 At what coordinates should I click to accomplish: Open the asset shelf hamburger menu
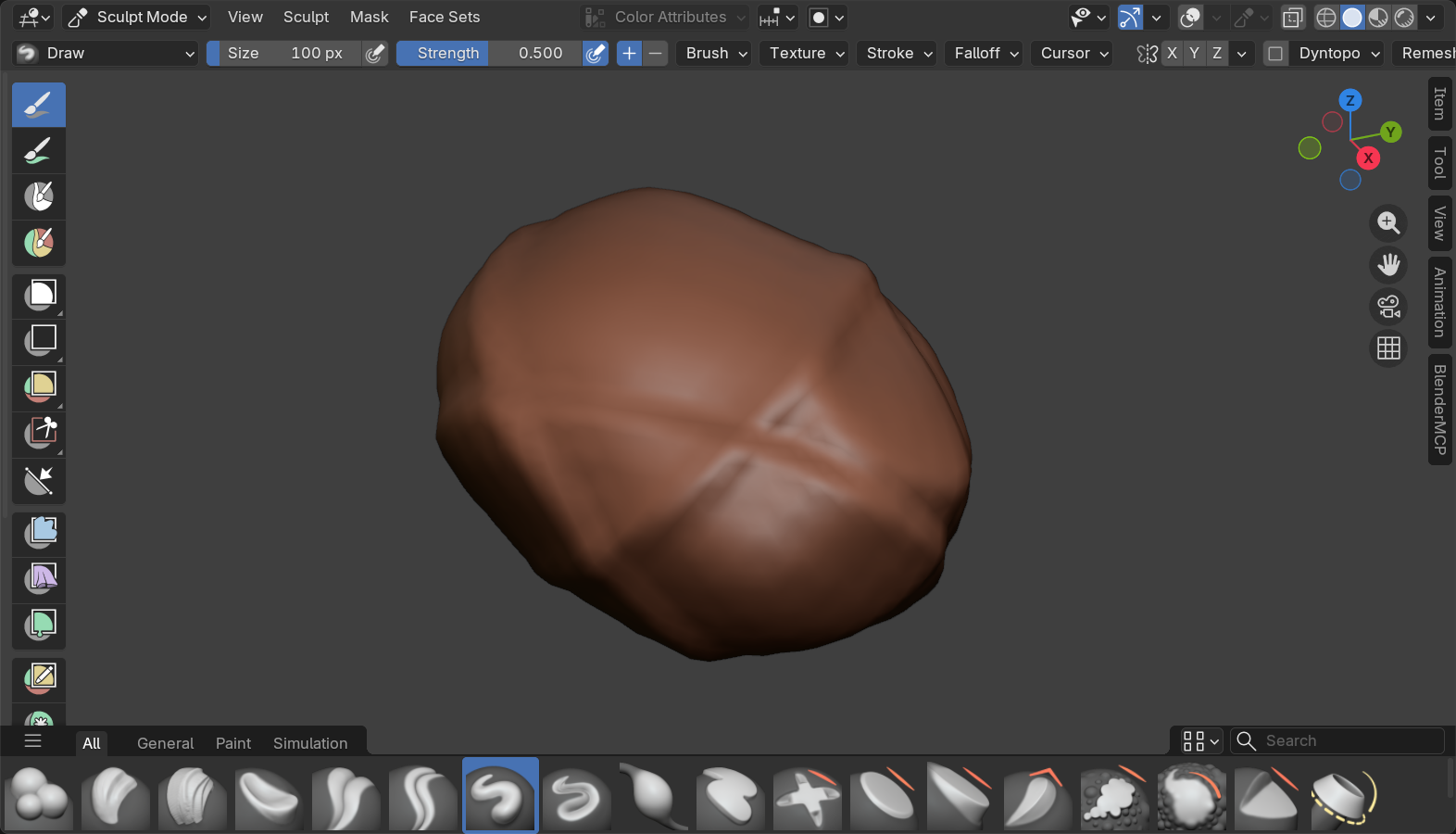[x=33, y=741]
